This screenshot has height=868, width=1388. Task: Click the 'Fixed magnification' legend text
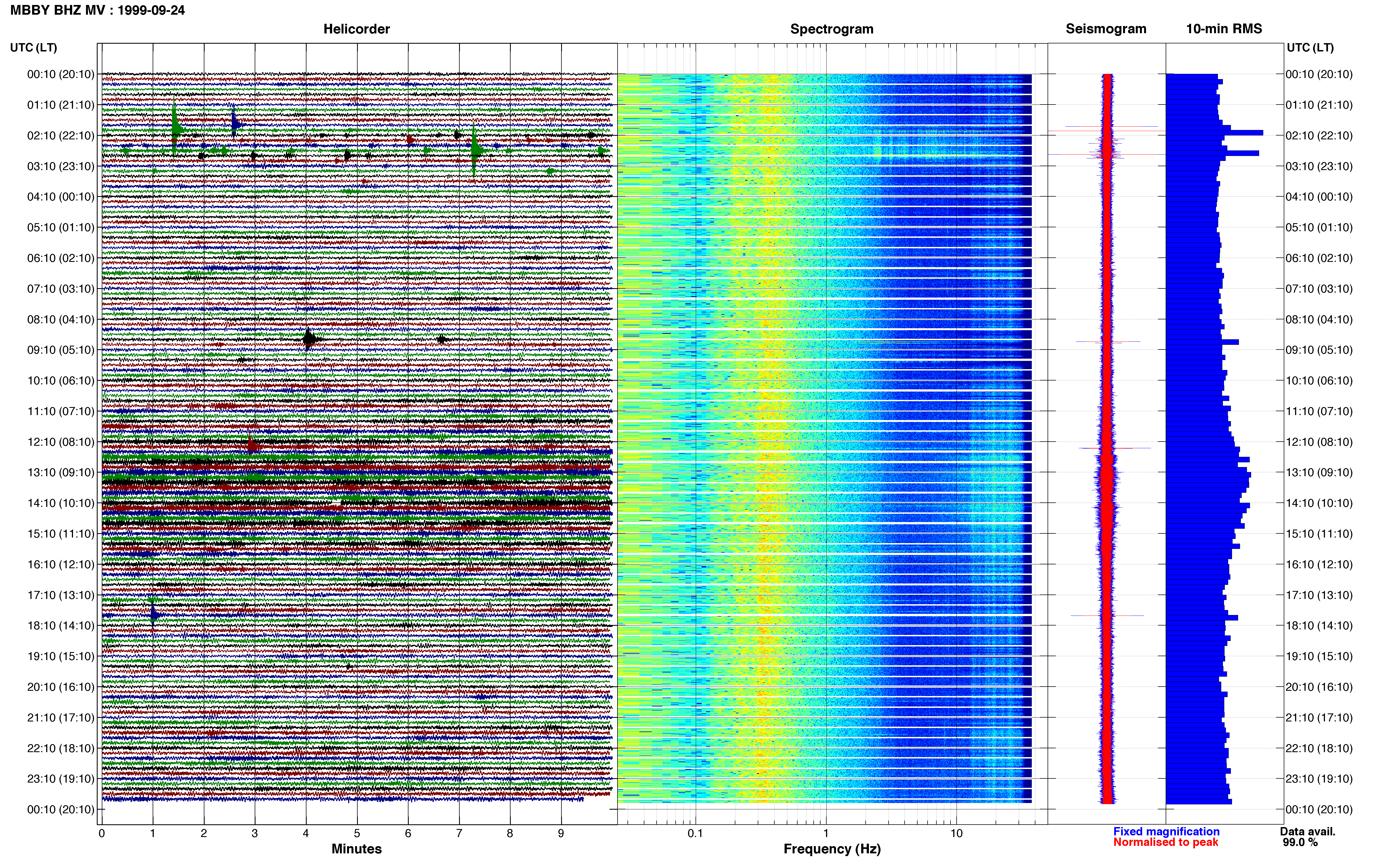tap(1166, 831)
